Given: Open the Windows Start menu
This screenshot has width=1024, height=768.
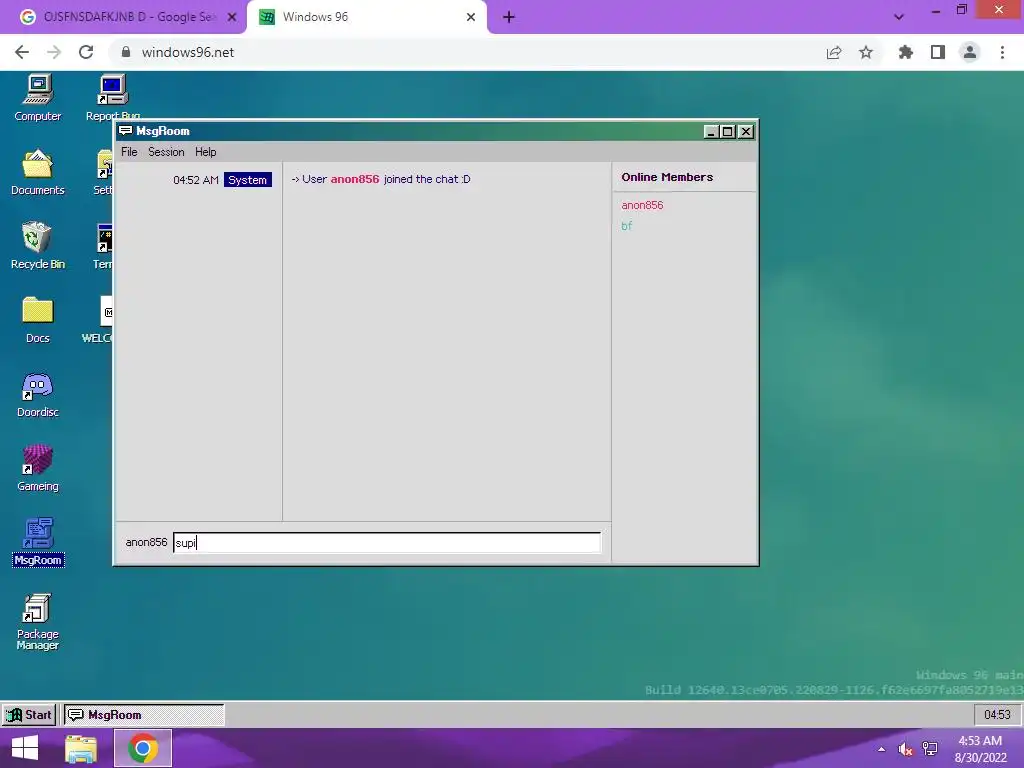Looking at the screenshot, I should 25,748.
